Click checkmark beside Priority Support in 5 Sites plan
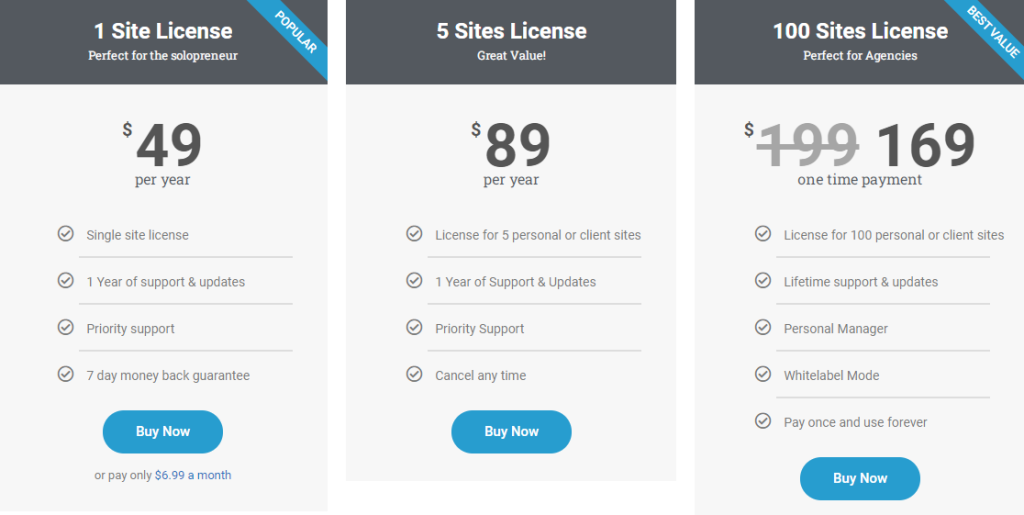 pyautogui.click(x=414, y=327)
